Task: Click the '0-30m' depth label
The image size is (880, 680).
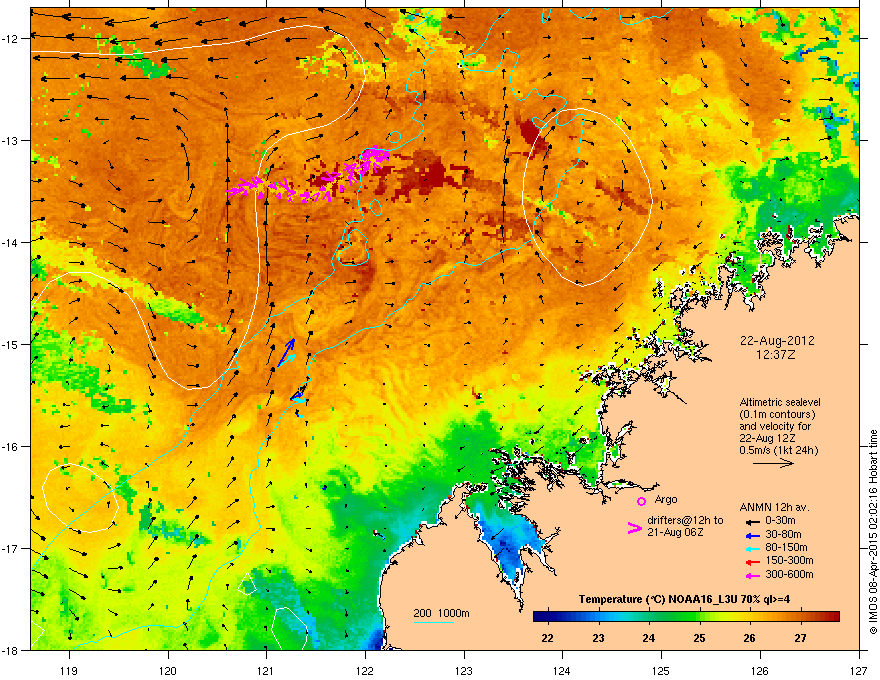Action: [780, 521]
